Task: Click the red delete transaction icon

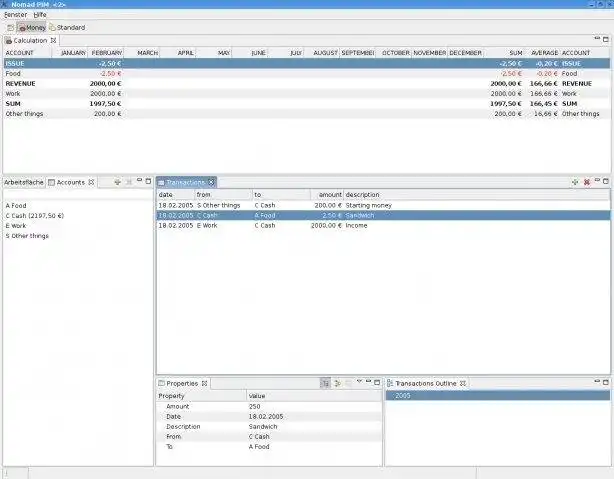Action: pyautogui.click(x=587, y=182)
